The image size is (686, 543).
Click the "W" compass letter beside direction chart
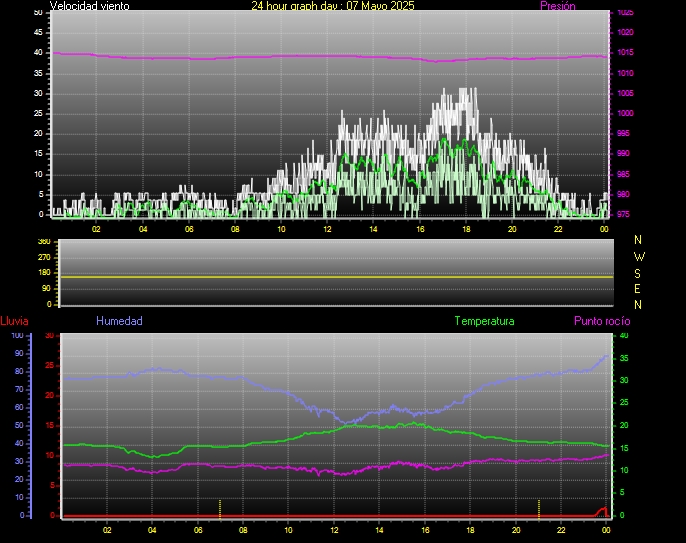coord(639,257)
